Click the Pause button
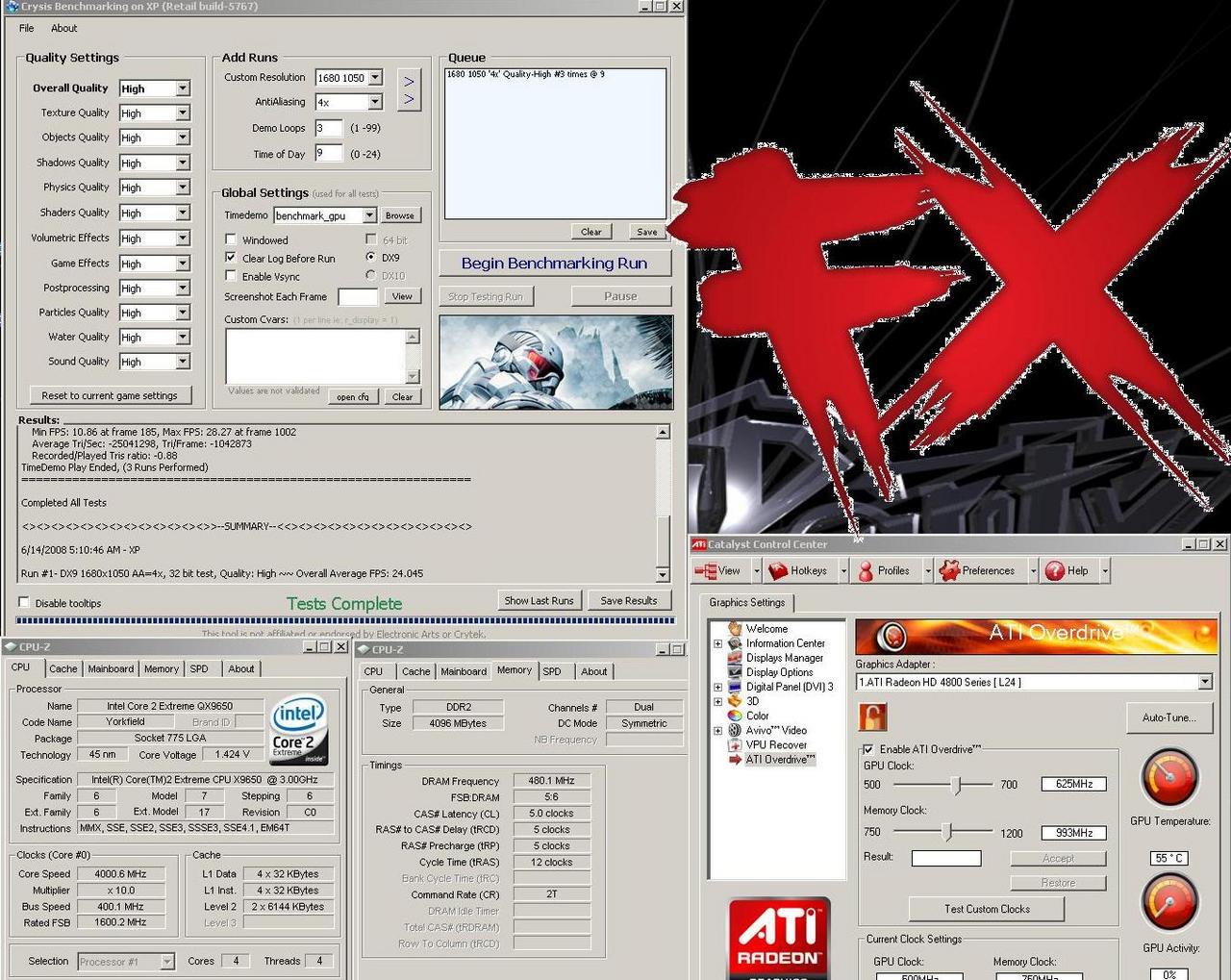Screen dimensions: 1231x980 point(620,296)
